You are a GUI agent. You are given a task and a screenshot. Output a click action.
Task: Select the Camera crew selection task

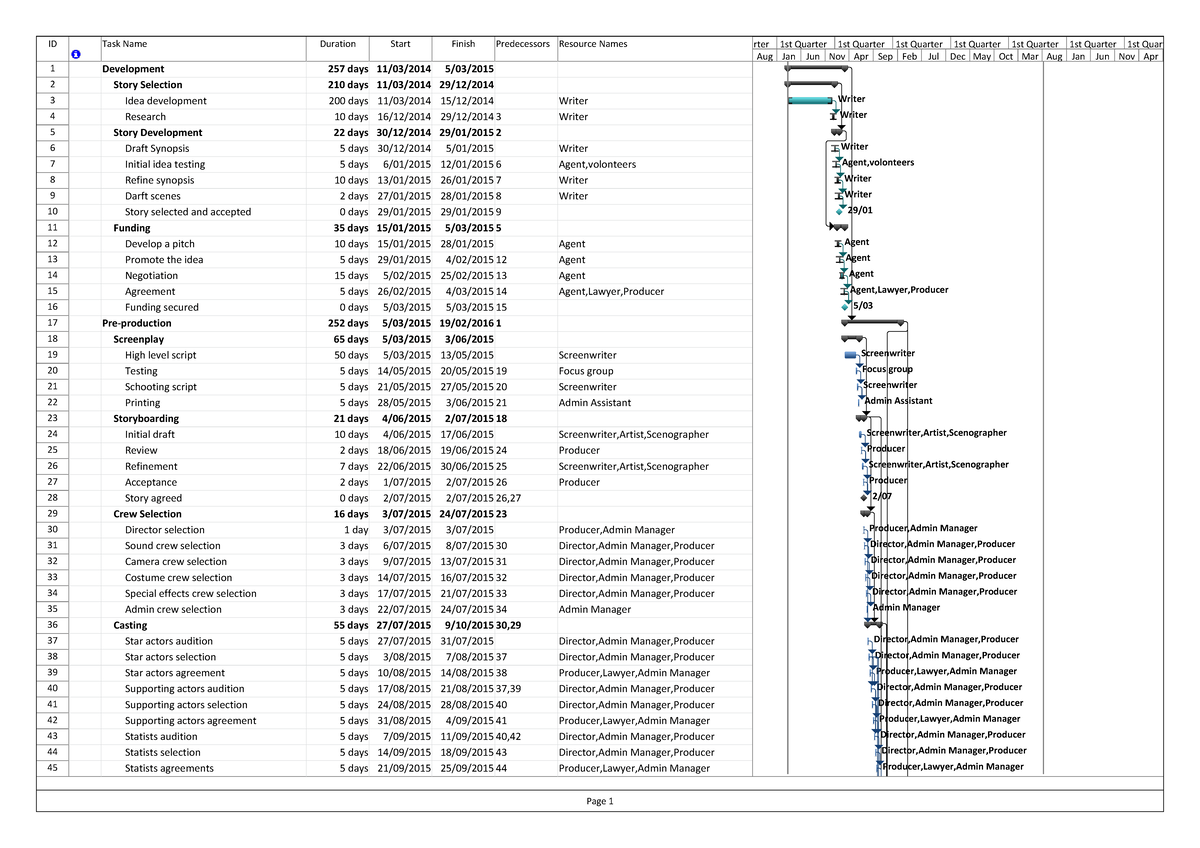(x=176, y=562)
